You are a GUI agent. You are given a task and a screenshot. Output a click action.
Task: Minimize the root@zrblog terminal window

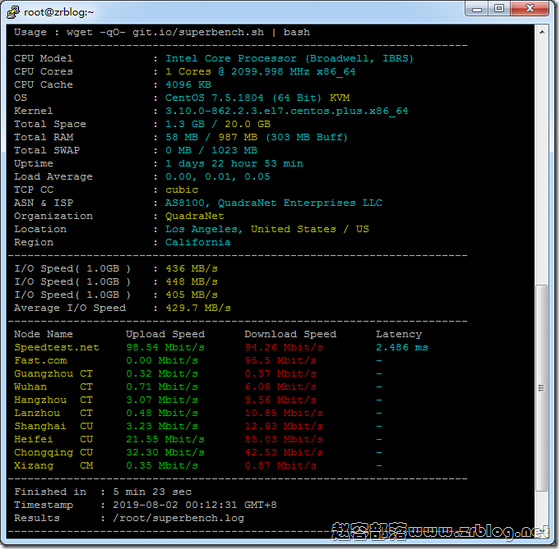point(477,9)
